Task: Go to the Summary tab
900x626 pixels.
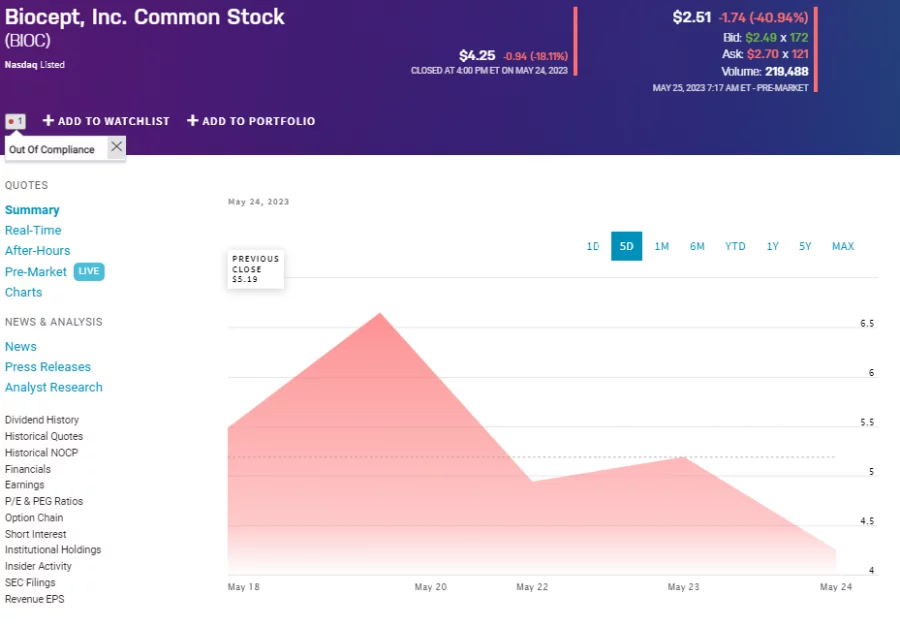Action: [x=33, y=209]
